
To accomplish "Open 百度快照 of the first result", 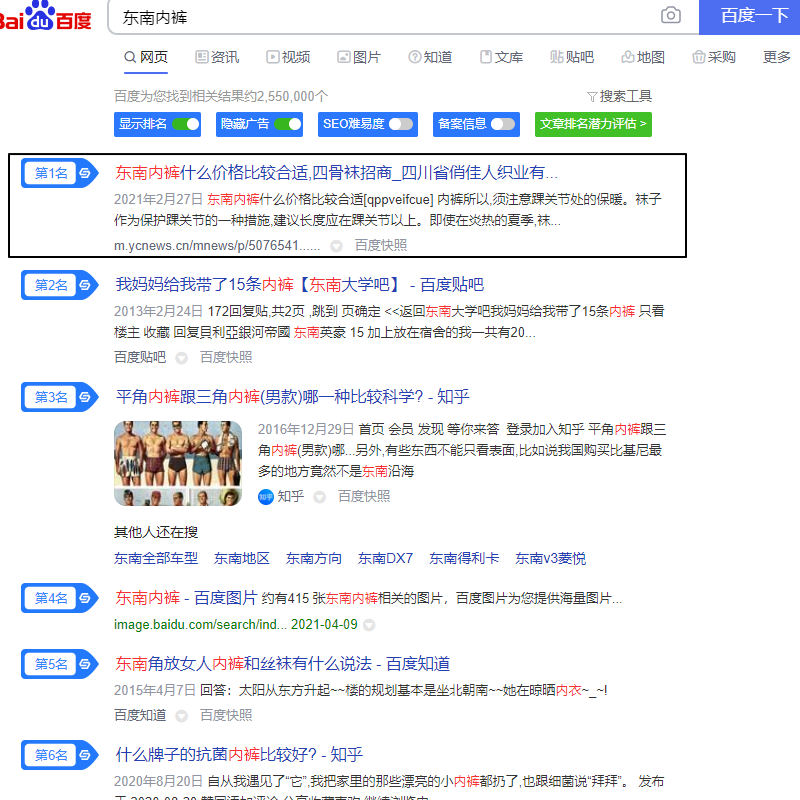I will tap(381, 245).
